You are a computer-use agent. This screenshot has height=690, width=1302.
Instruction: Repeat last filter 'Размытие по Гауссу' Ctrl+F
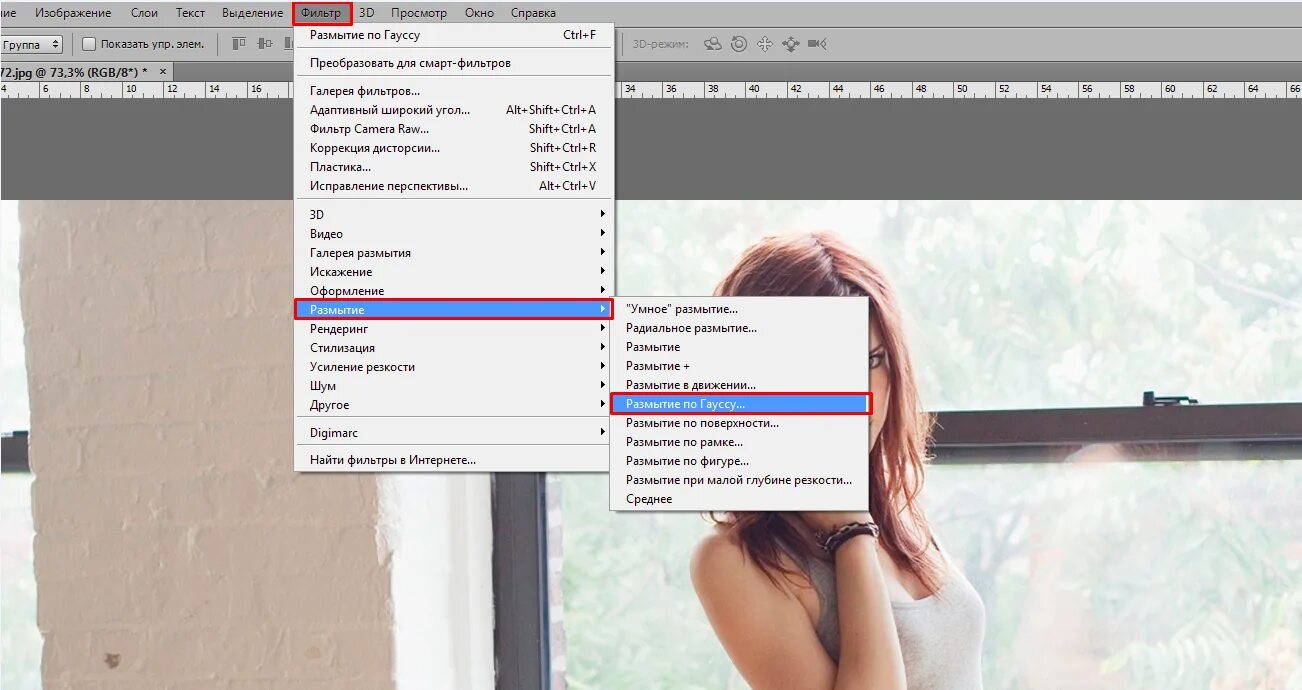click(455, 35)
